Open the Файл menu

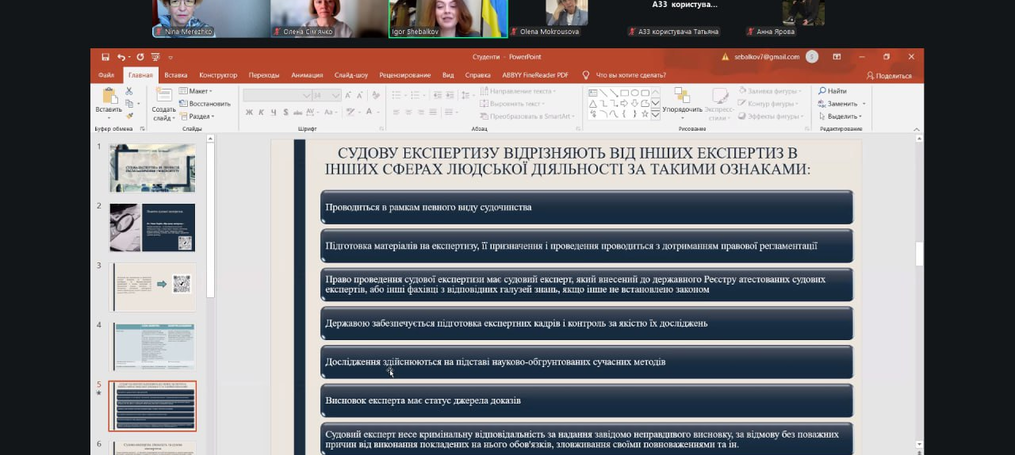pyautogui.click(x=106, y=75)
